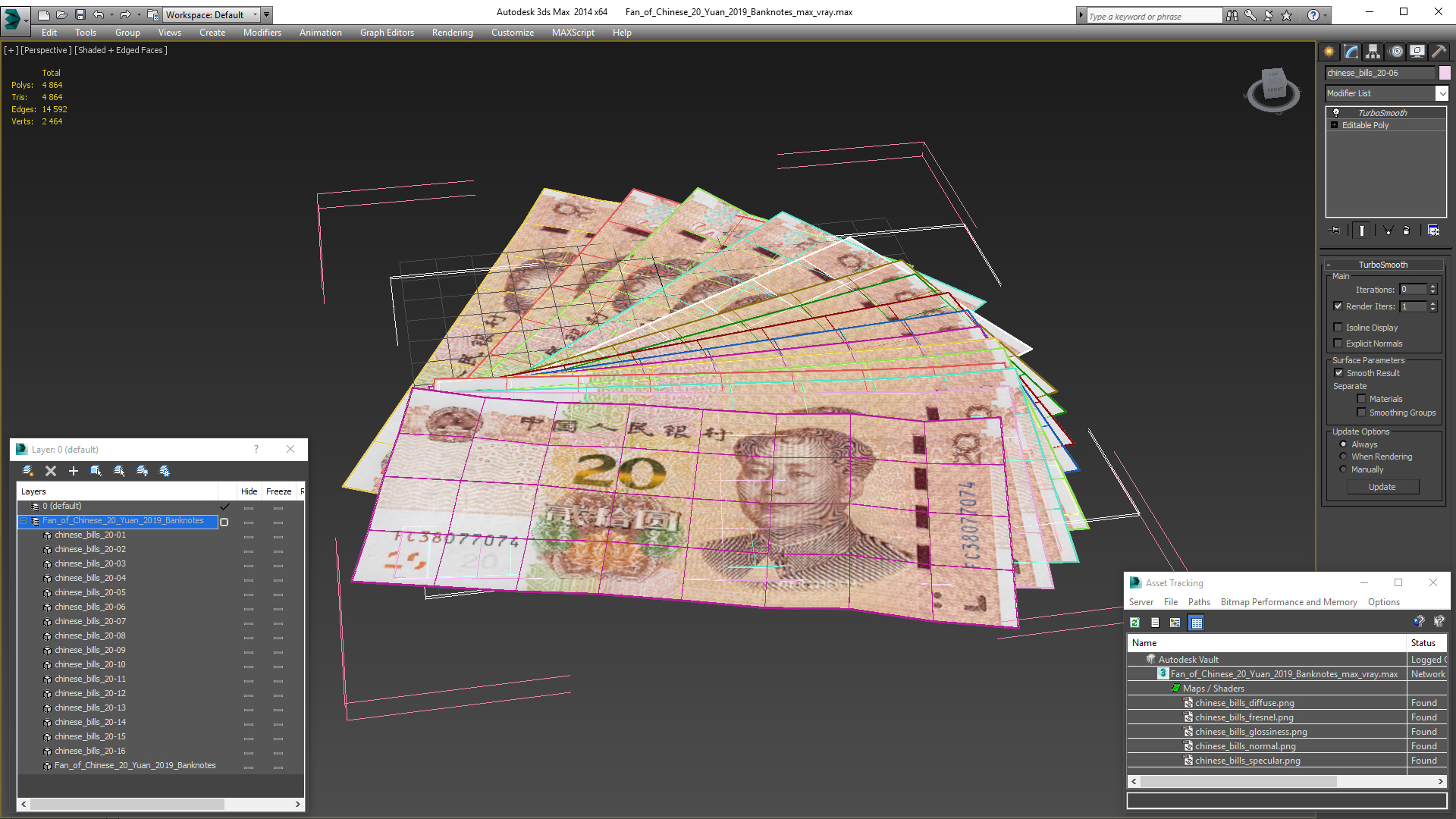Click Freeze/Unfreeze All Layers icon
This screenshot has width=1456, height=819.
(x=165, y=471)
